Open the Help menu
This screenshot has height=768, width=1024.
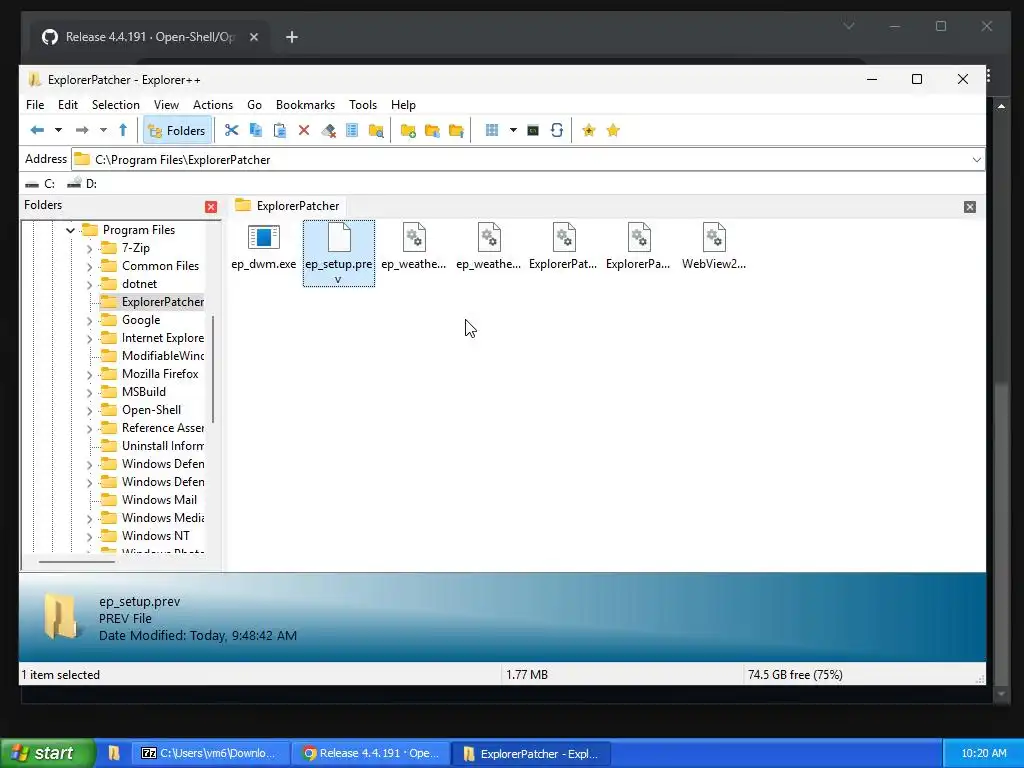pyautogui.click(x=404, y=105)
